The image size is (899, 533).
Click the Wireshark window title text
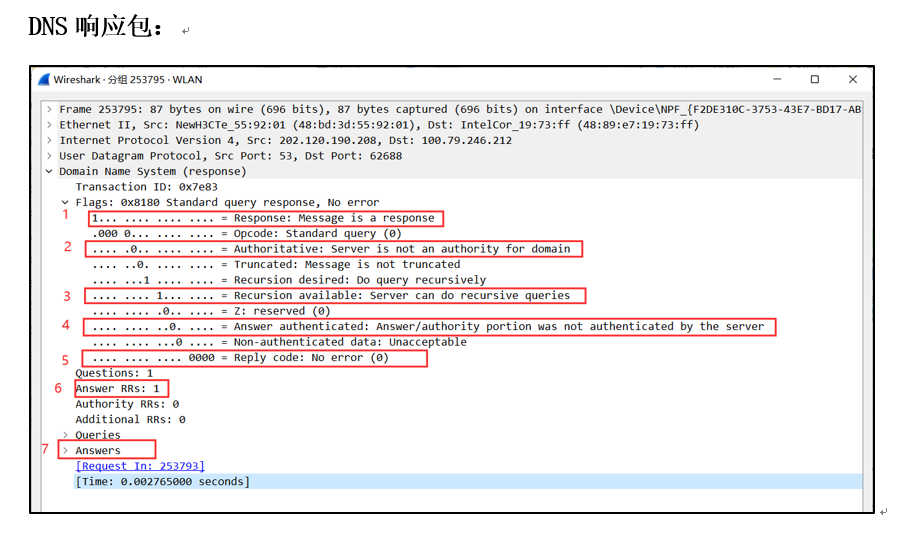[x=128, y=80]
